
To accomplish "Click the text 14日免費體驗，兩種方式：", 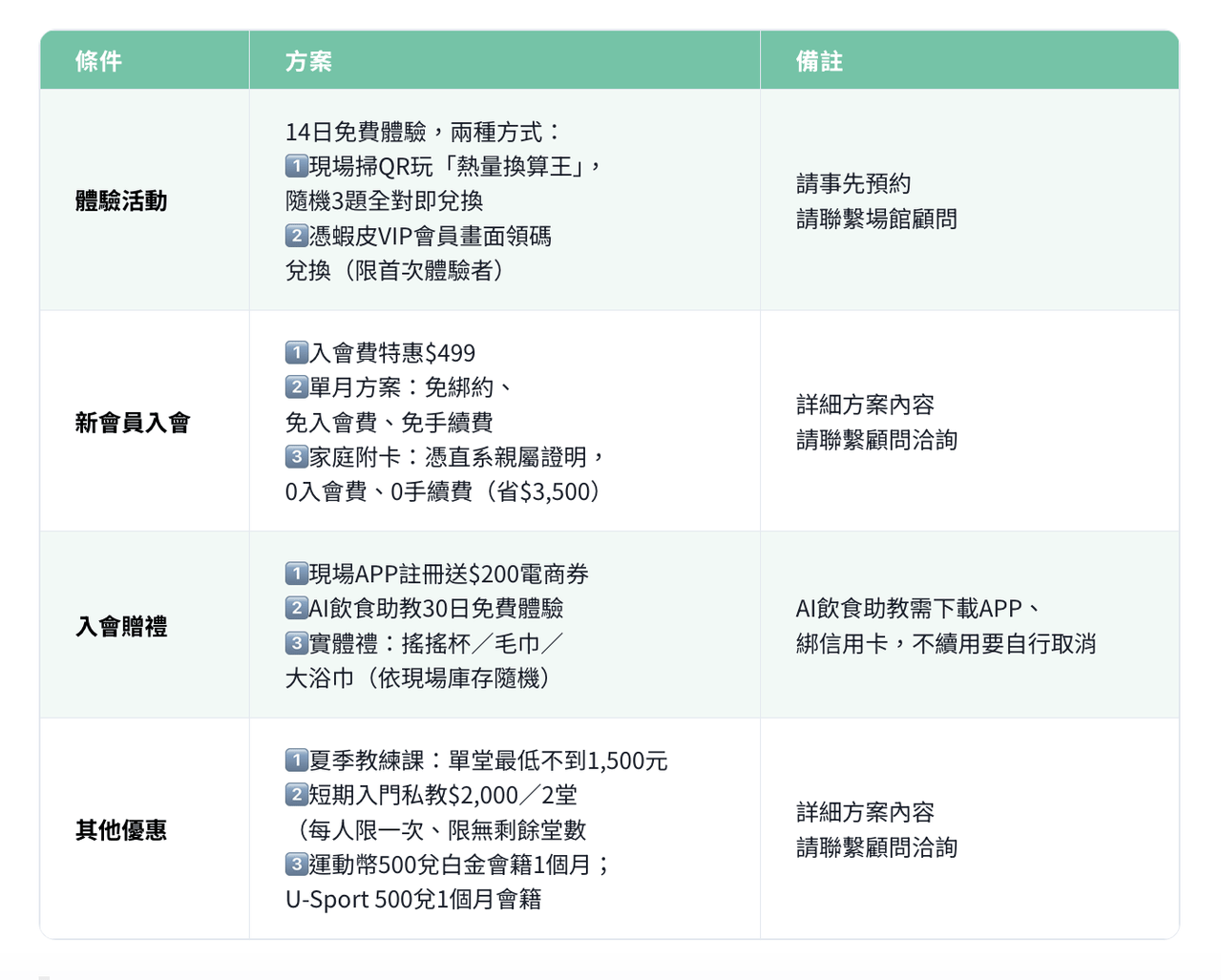I will (425, 132).
